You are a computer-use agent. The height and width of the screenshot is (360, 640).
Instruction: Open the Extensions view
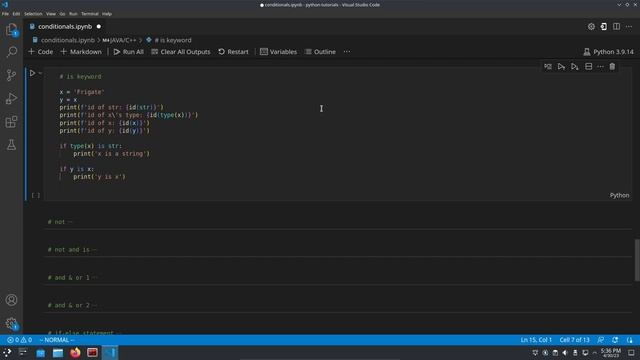pyautogui.click(x=11, y=122)
